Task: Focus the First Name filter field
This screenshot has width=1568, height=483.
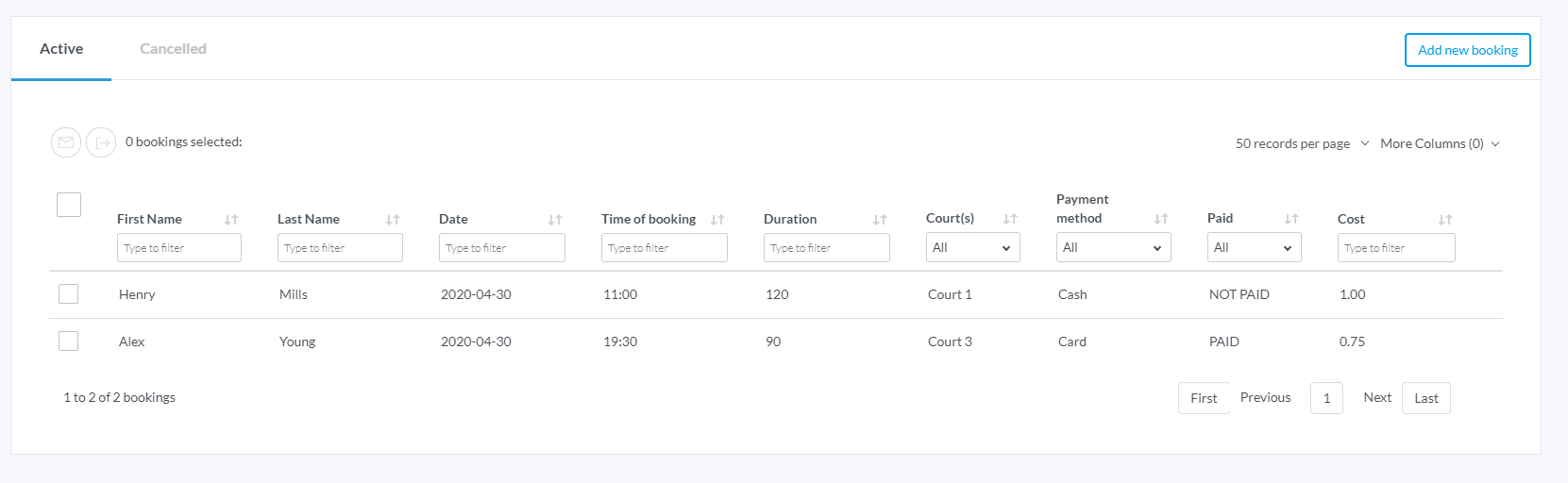Action: 178,248
